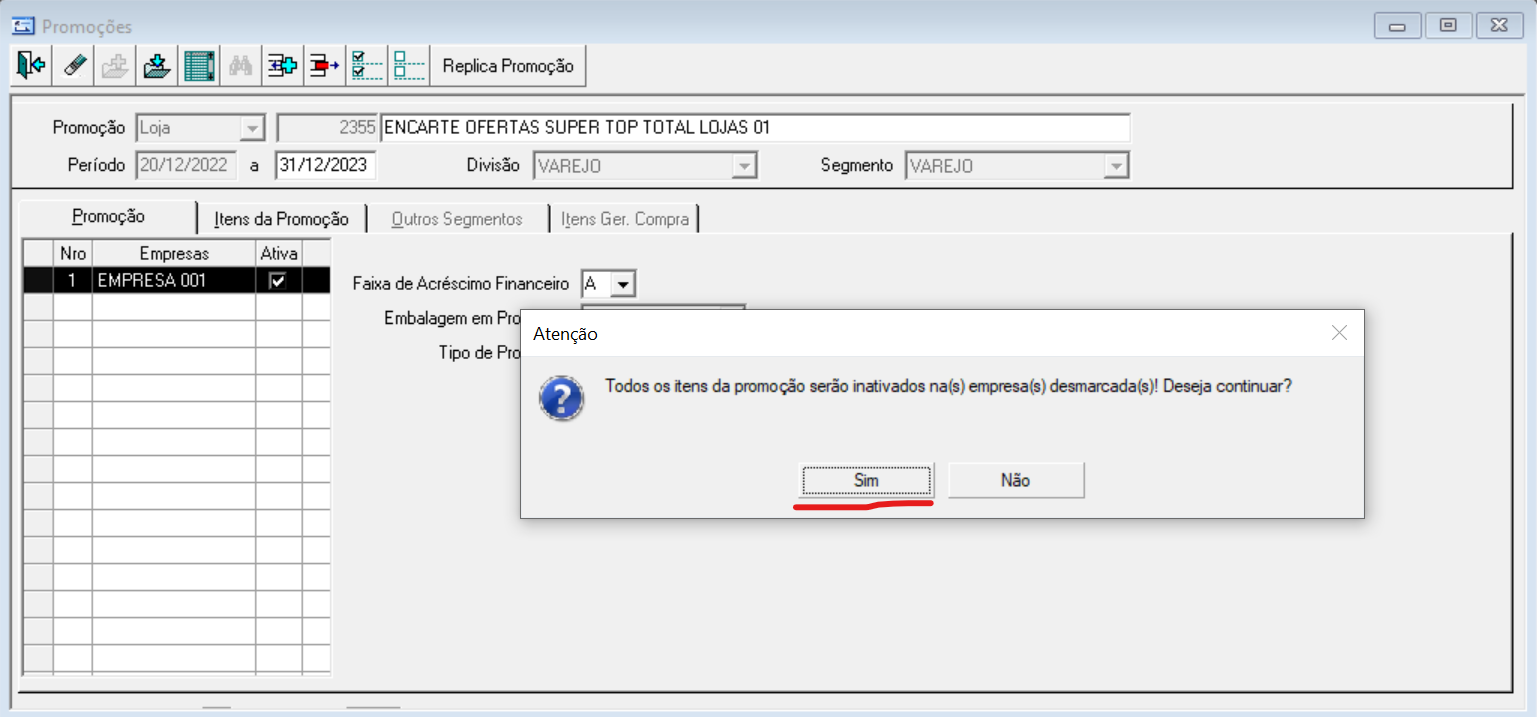1537x717 pixels.
Task: Click the promotion description ENCARTE OFERTAS field
Action: coord(755,128)
